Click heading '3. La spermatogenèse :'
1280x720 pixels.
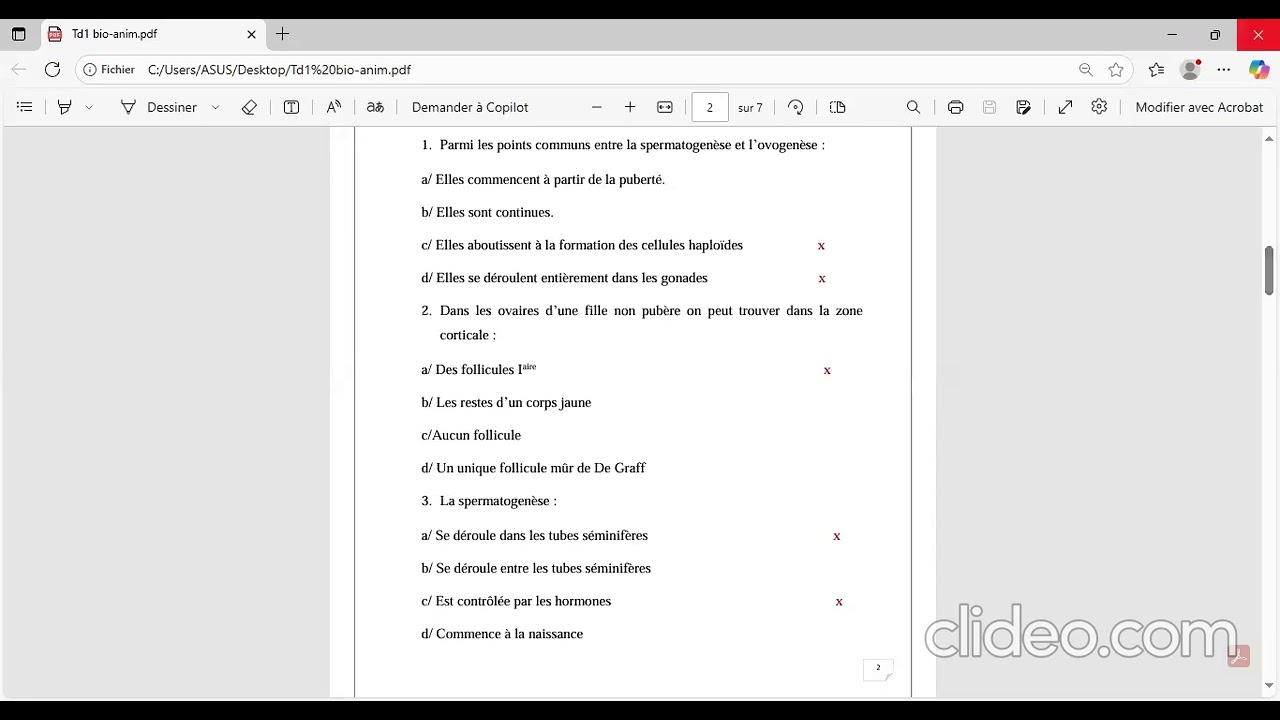[489, 501]
